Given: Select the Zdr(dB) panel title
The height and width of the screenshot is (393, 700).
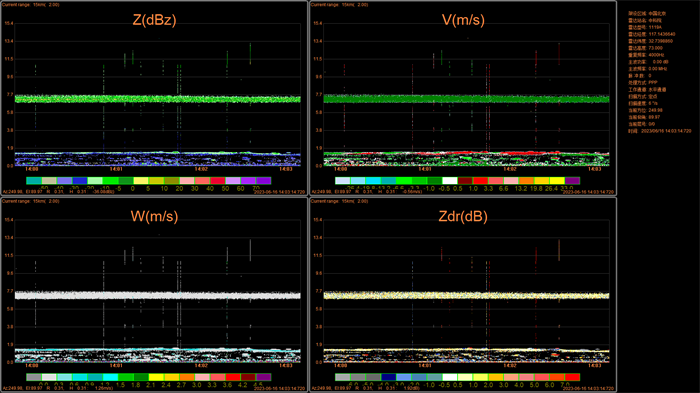Looking at the screenshot, I should [463, 217].
